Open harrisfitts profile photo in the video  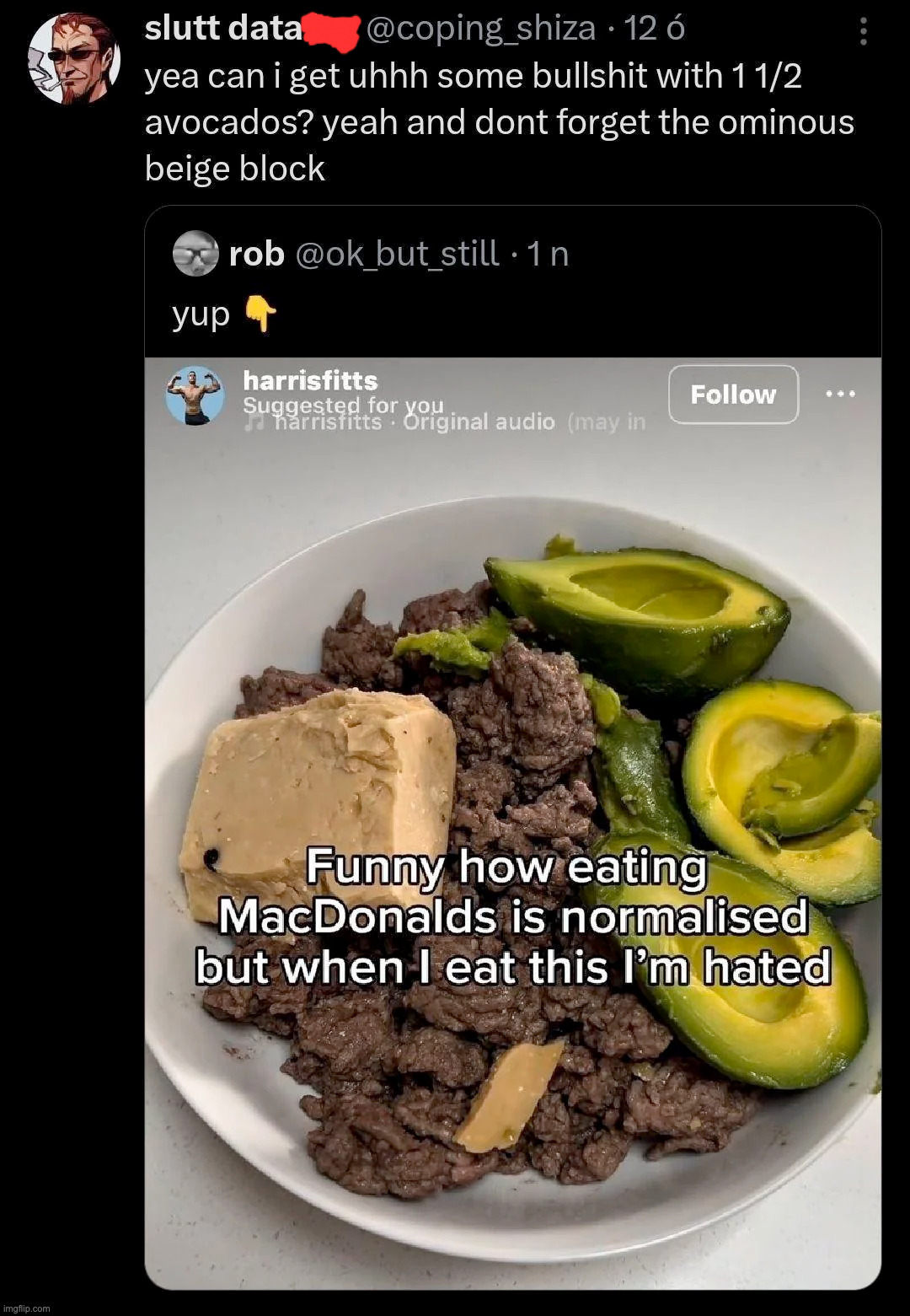[x=195, y=395]
